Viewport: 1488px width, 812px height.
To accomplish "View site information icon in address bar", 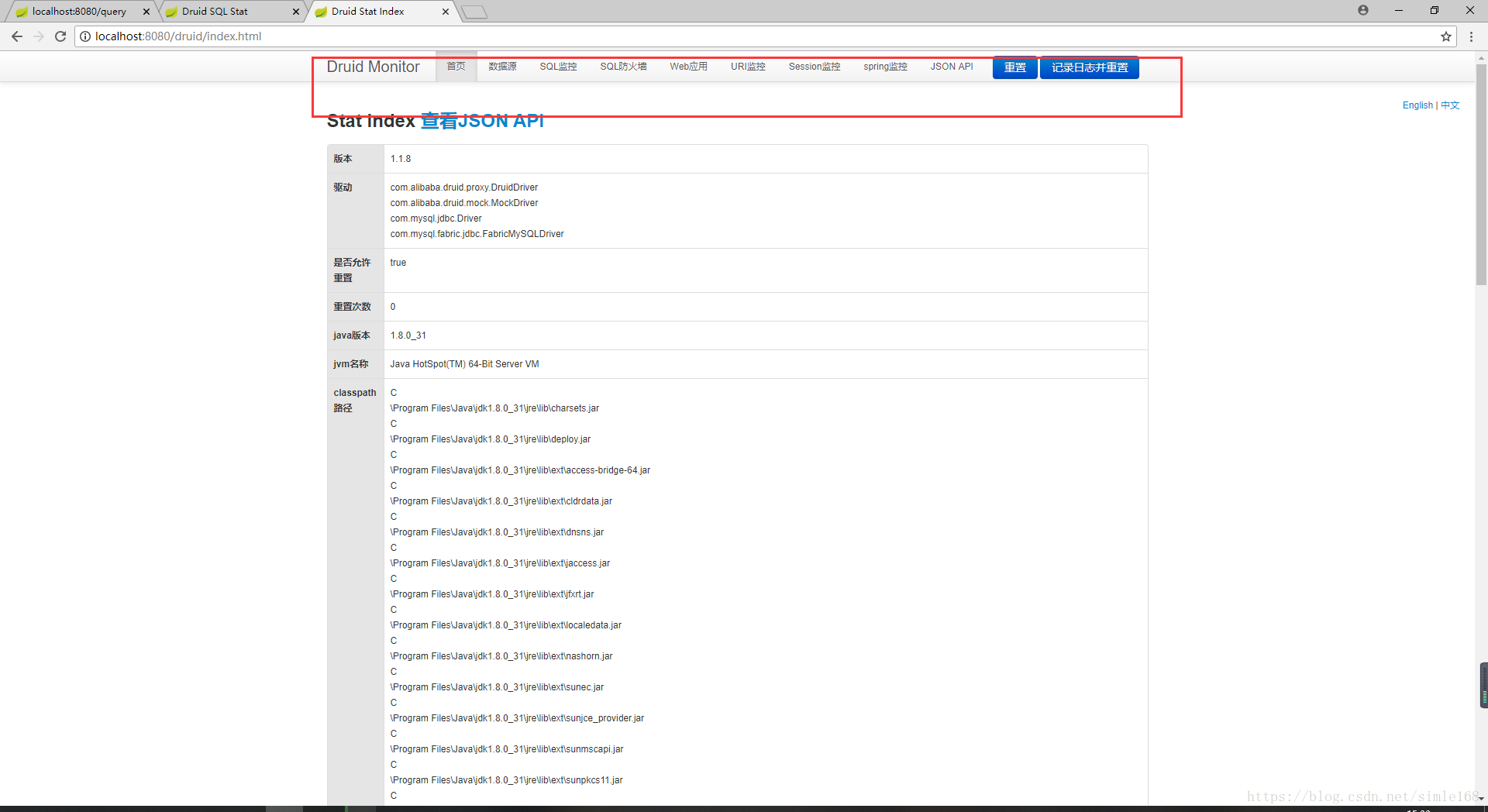I will point(85,36).
